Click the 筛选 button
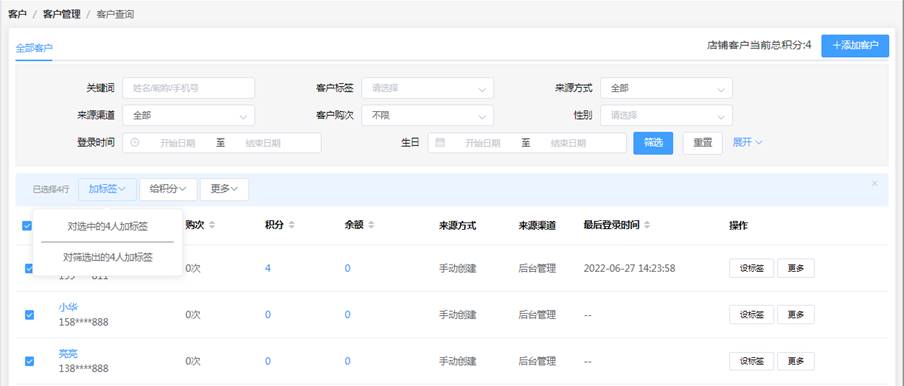 coord(653,143)
